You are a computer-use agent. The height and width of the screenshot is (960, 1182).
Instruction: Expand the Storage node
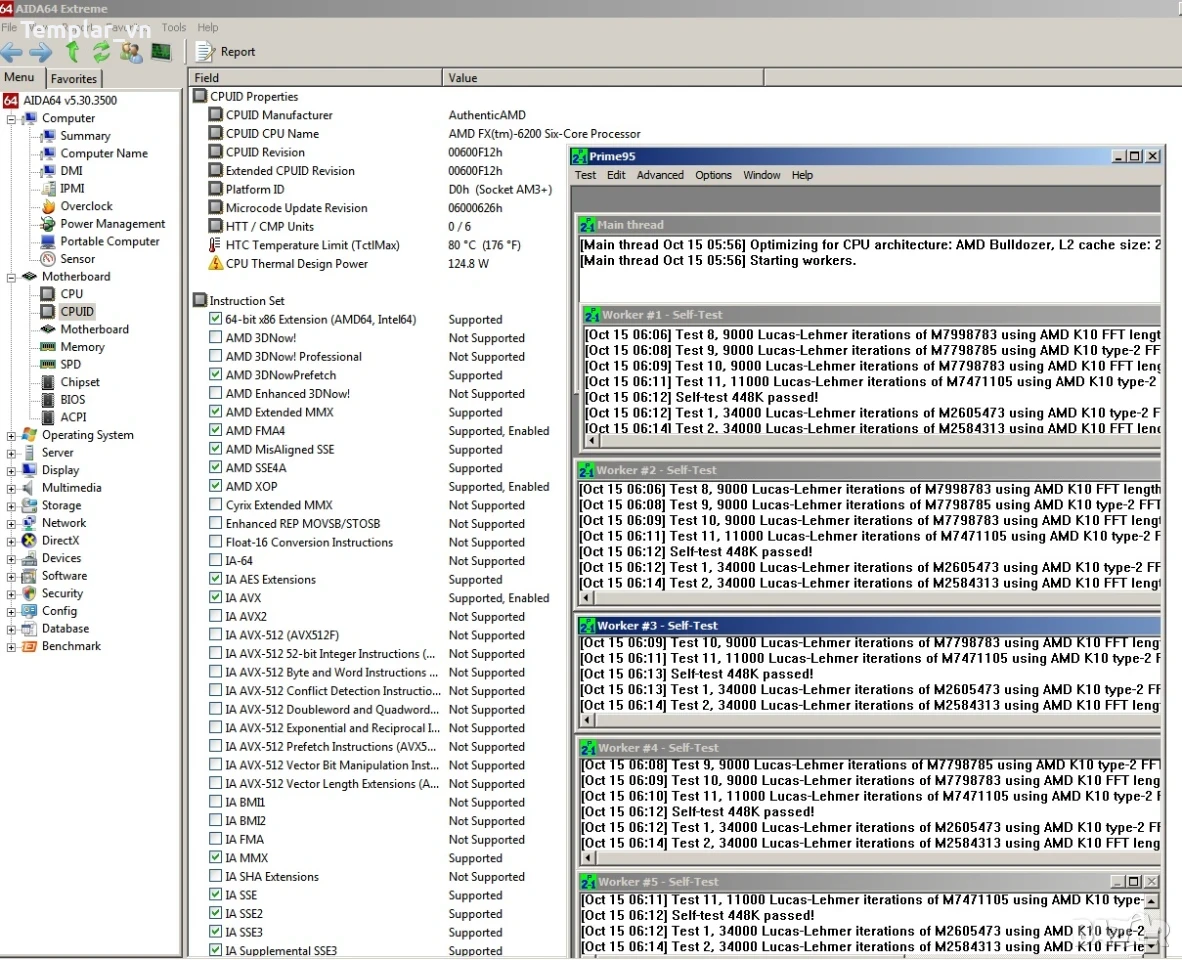(x=11, y=506)
